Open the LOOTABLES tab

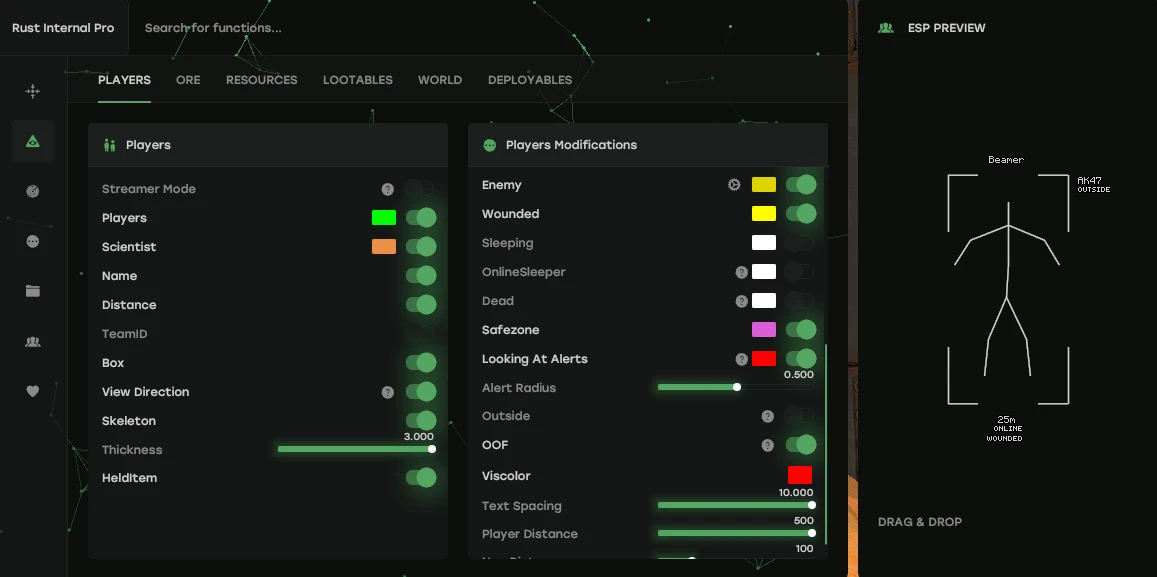(358, 80)
